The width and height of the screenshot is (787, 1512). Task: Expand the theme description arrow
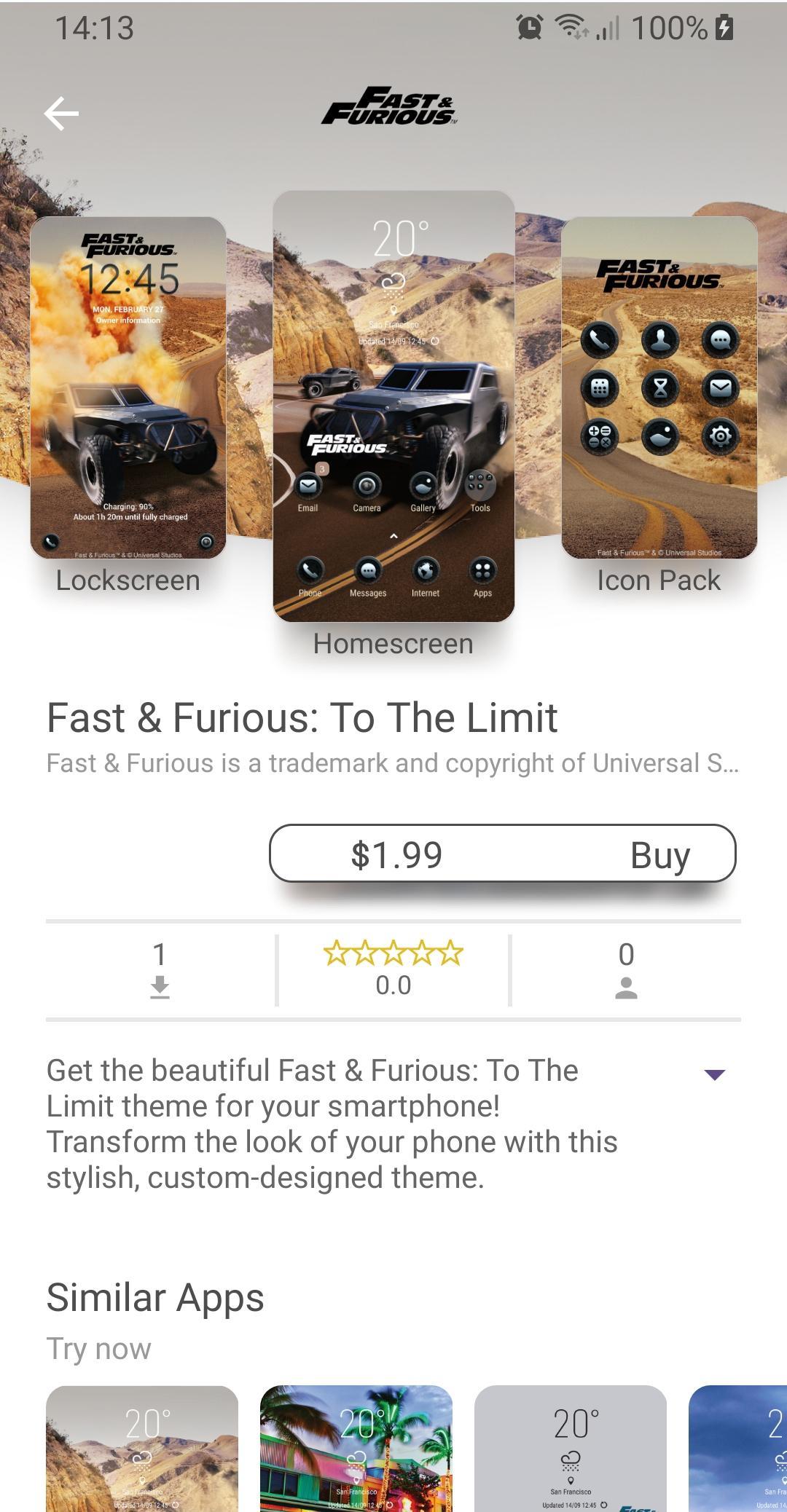715,1074
